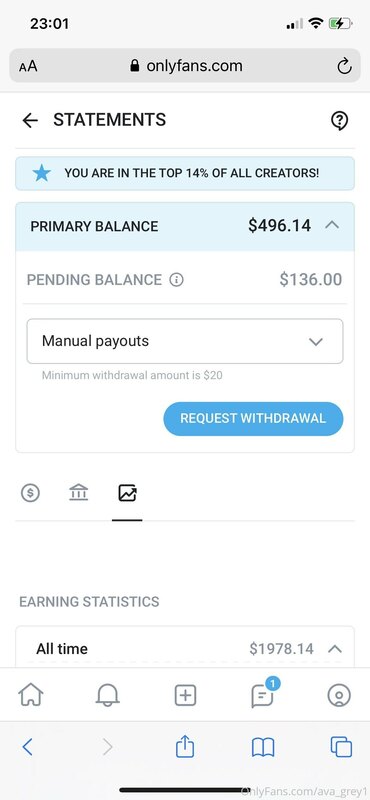
Task: Open Safari share sheet icon
Action: pos(185,747)
